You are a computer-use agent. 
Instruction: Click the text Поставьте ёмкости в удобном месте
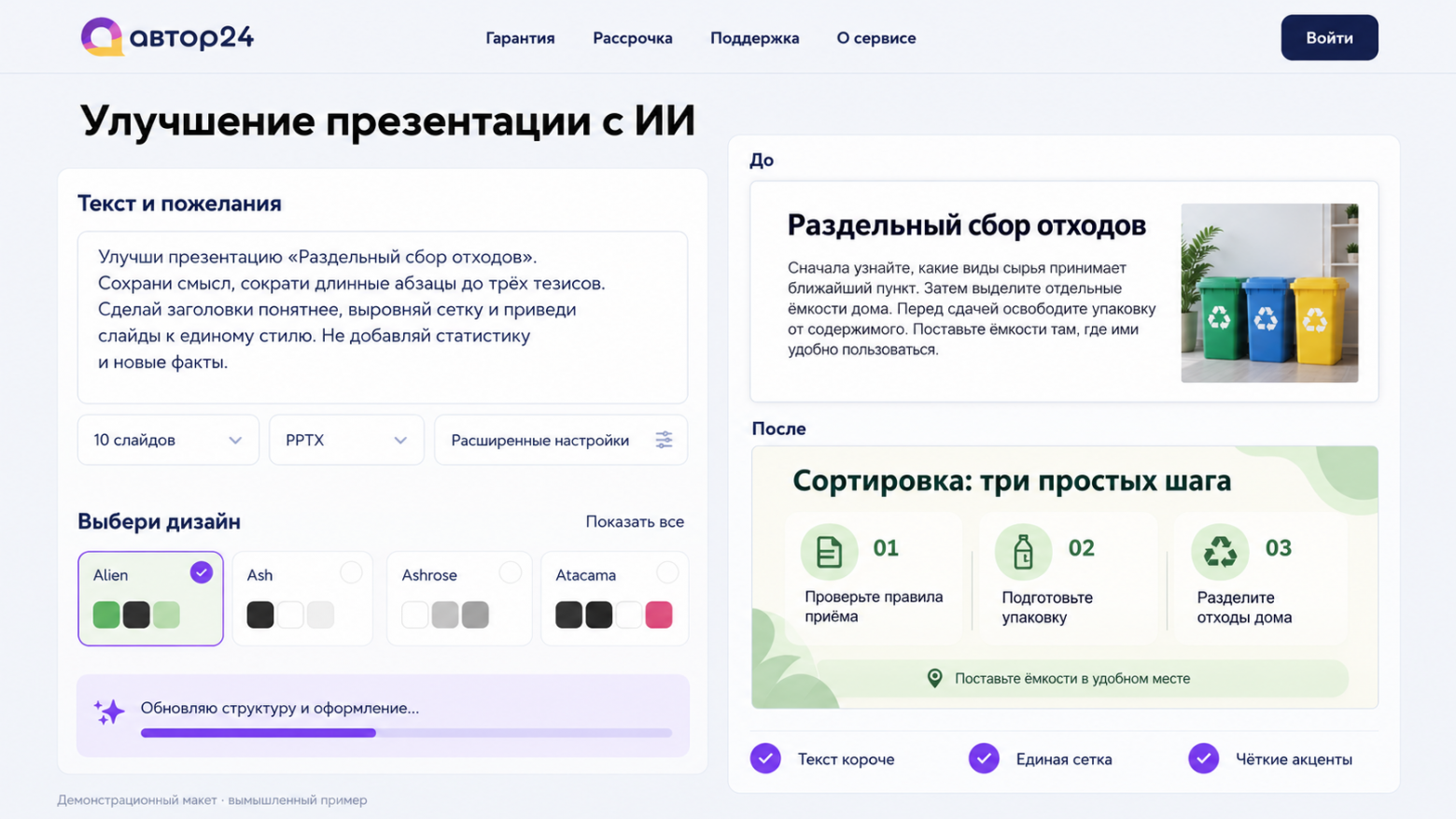coord(1072,679)
